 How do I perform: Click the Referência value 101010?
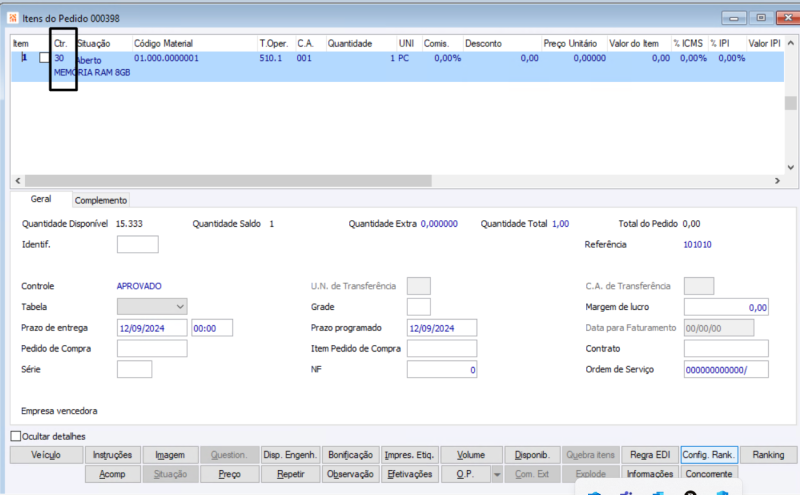pyautogui.click(x=697, y=244)
